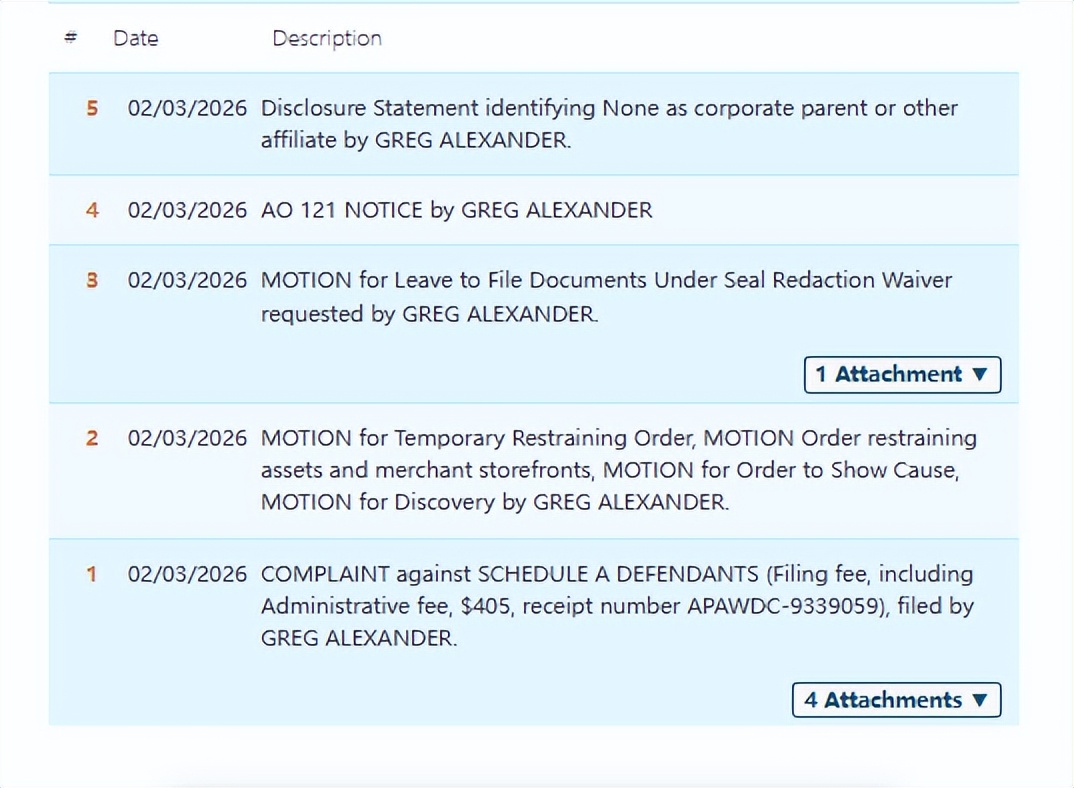
Task: Click the Date column header
Action: coord(135,38)
